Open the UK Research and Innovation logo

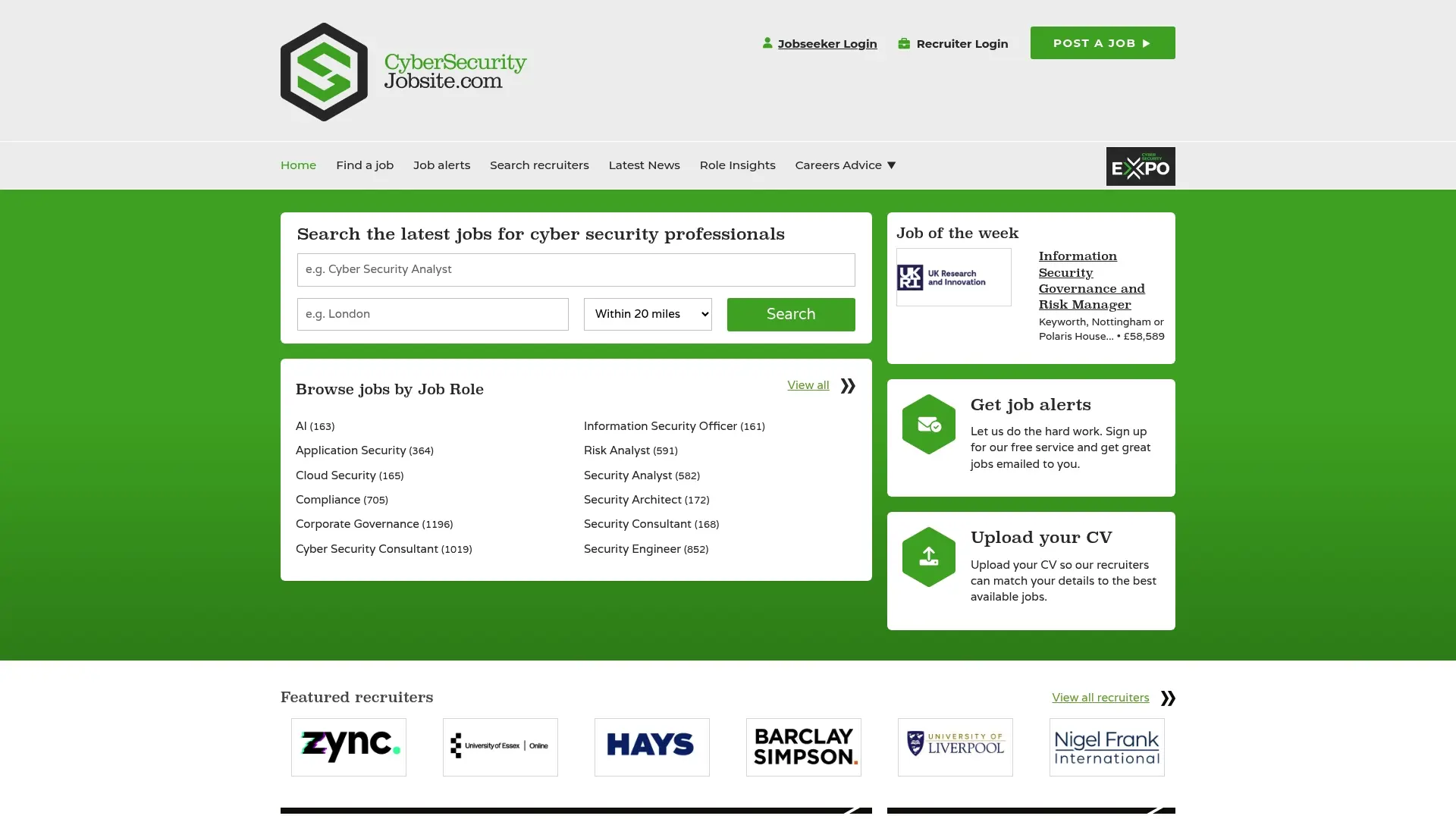pos(954,278)
